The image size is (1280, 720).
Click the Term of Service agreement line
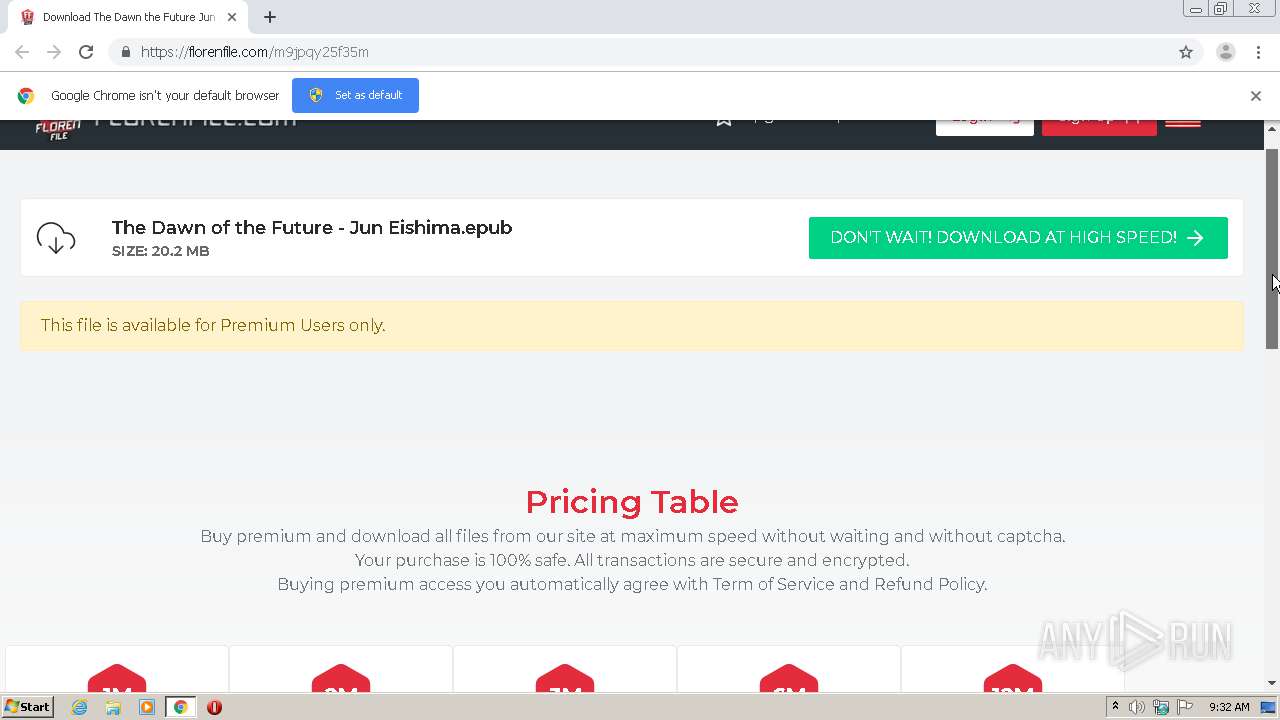click(632, 584)
